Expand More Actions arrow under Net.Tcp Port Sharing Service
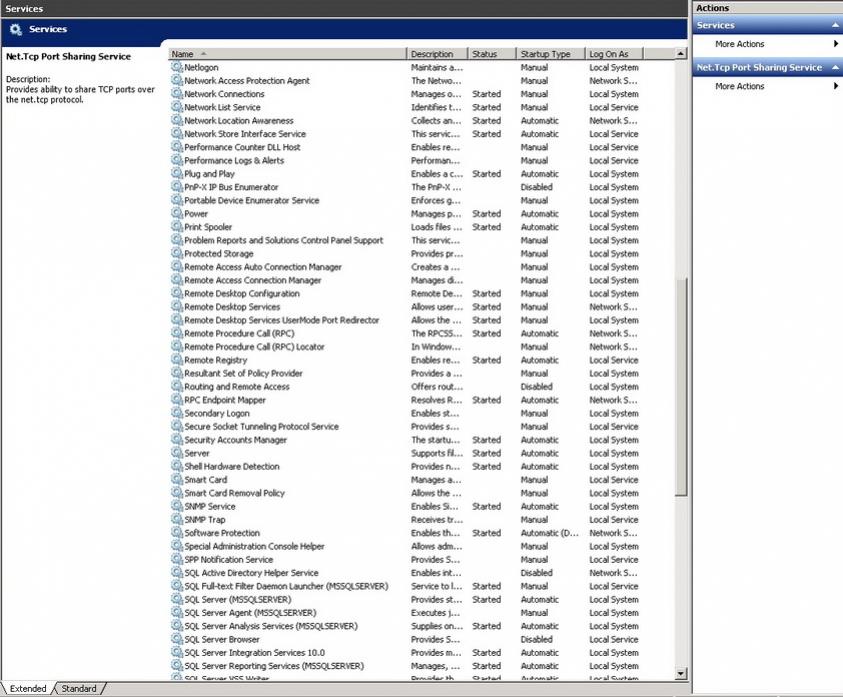843x697 pixels. coord(835,86)
